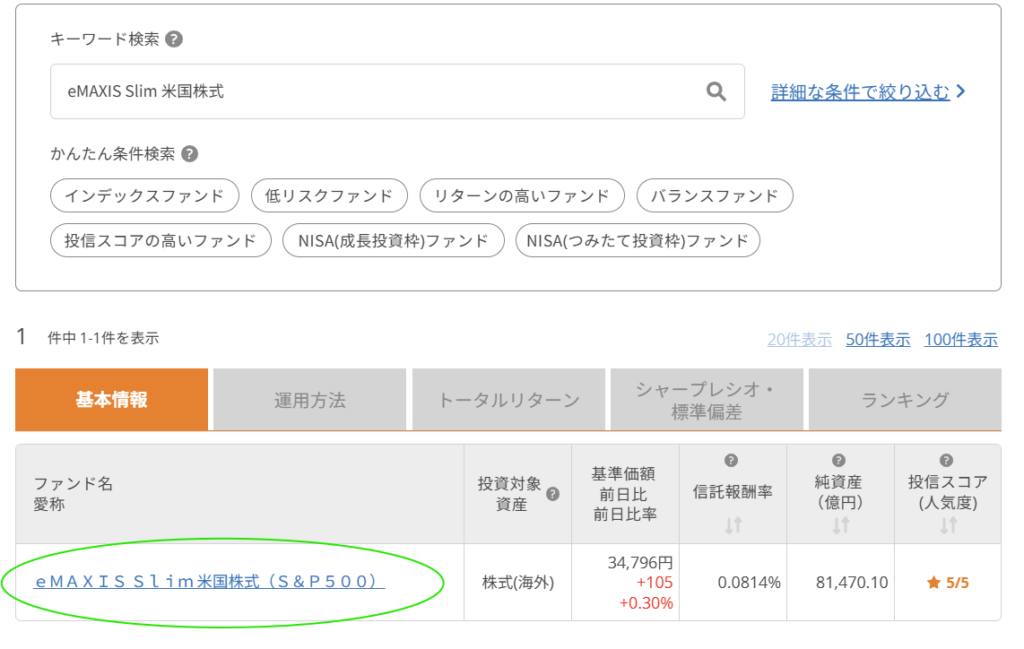The height and width of the screenshot is (649, 1024).
Task: Show 50件表示 results per page
Action: pos(878,340)
